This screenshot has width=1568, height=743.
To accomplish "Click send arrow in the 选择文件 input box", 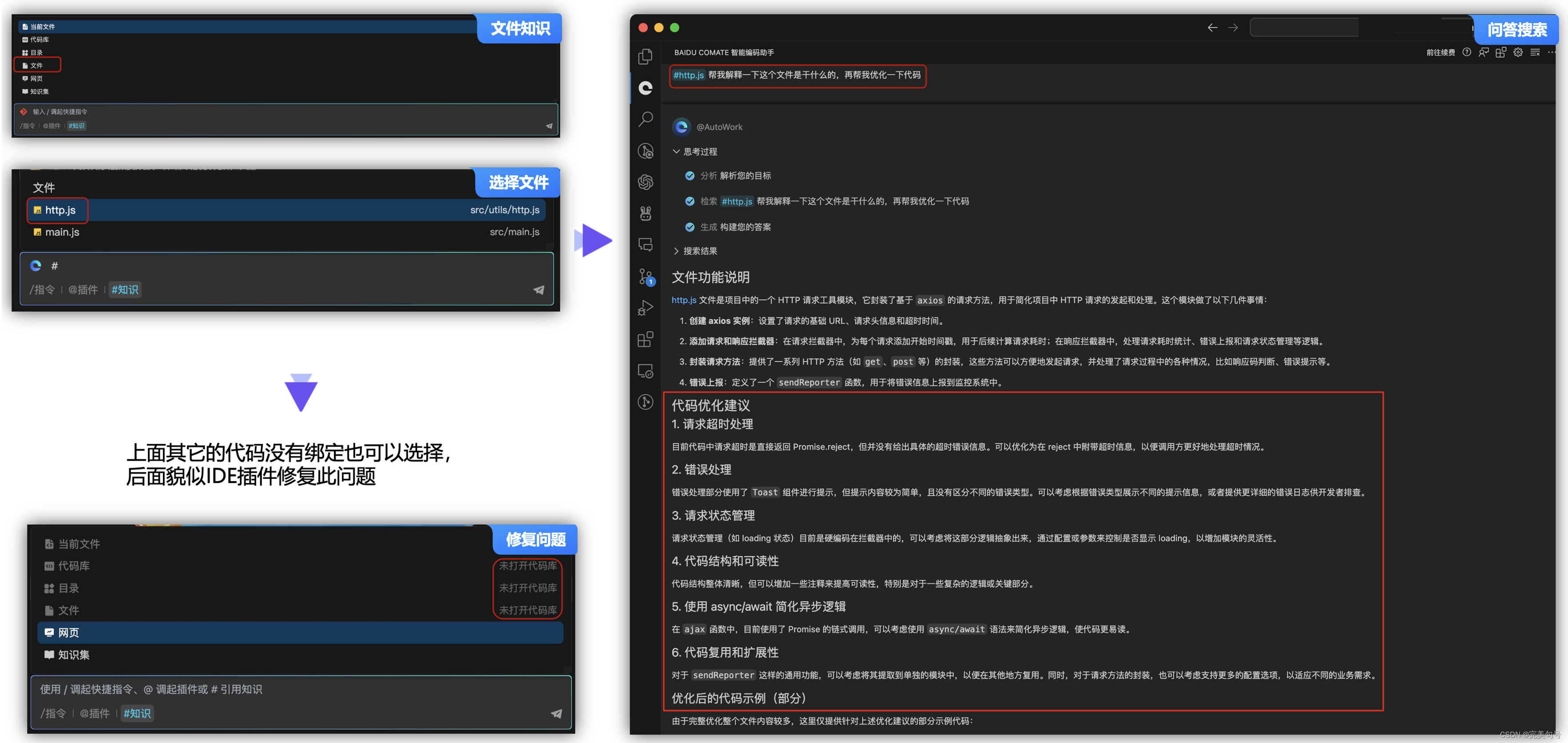I will click(x=539, y=290).
